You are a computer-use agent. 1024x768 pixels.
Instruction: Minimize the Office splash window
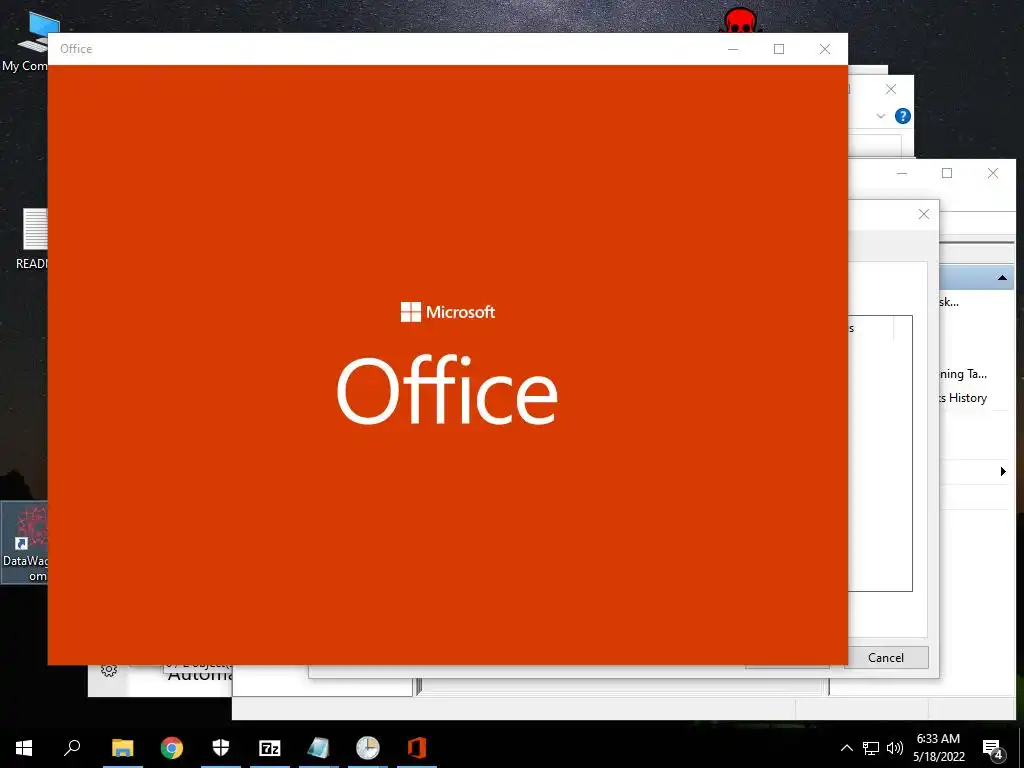pos(733,49)
